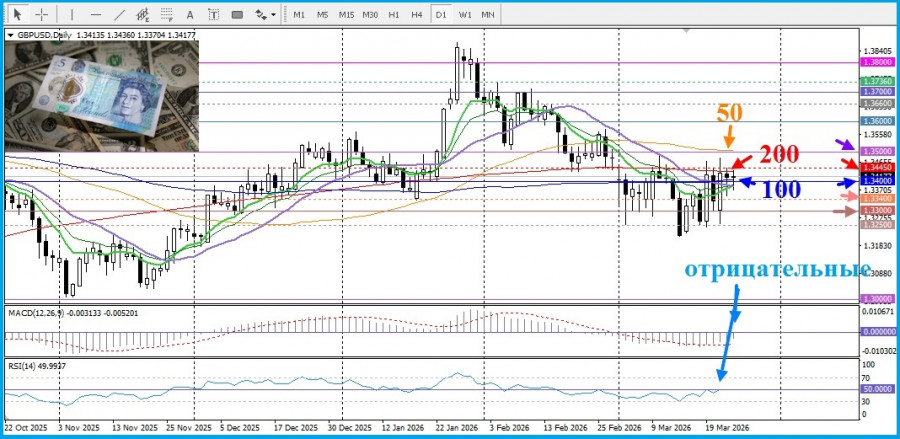Activate the crosshair tool

point(42,15)
